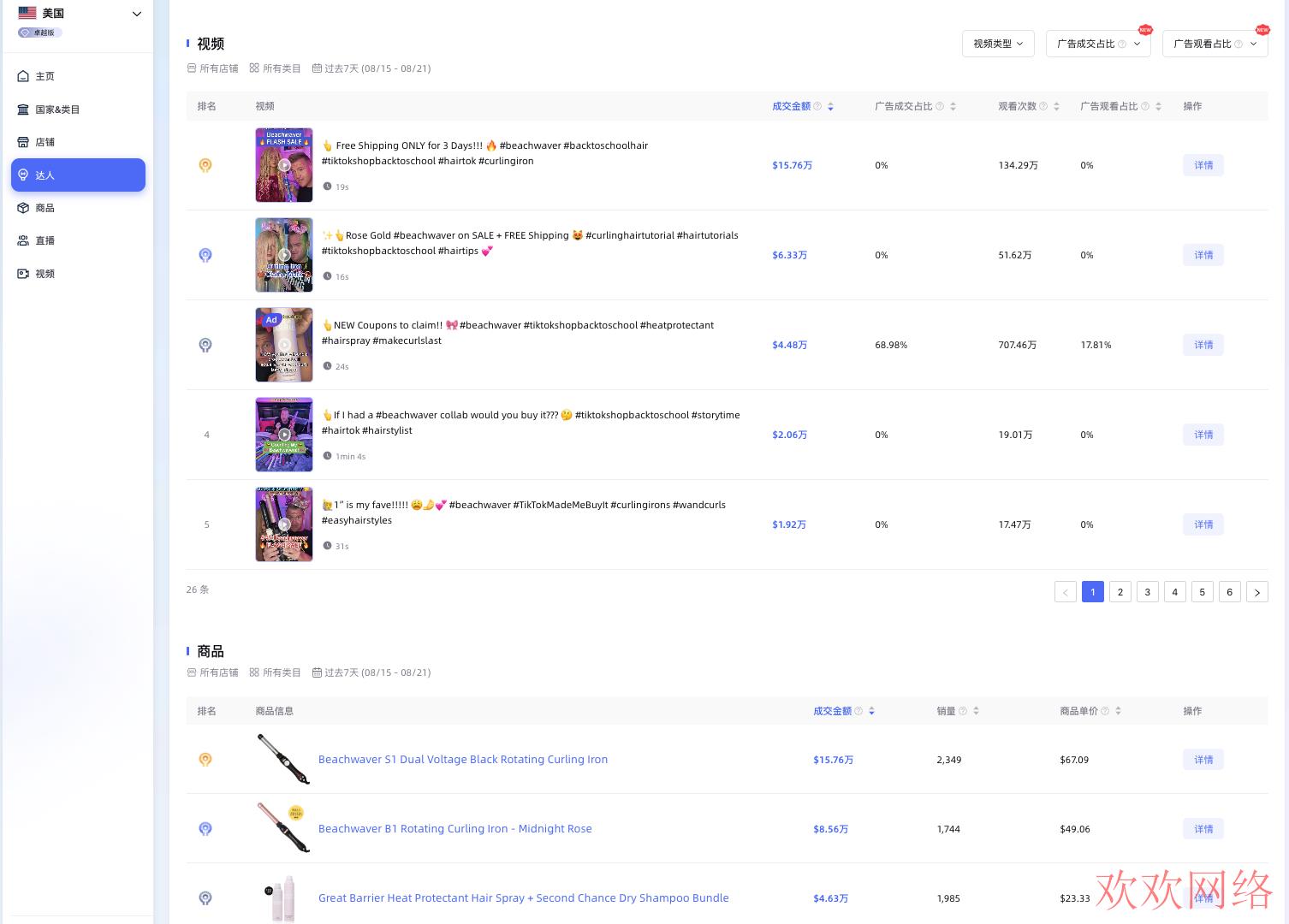Go to video list page 4
Image resolution: width=1289 pixels, height=924 pixels.
pyautogui.click(x=1175, y=592)
